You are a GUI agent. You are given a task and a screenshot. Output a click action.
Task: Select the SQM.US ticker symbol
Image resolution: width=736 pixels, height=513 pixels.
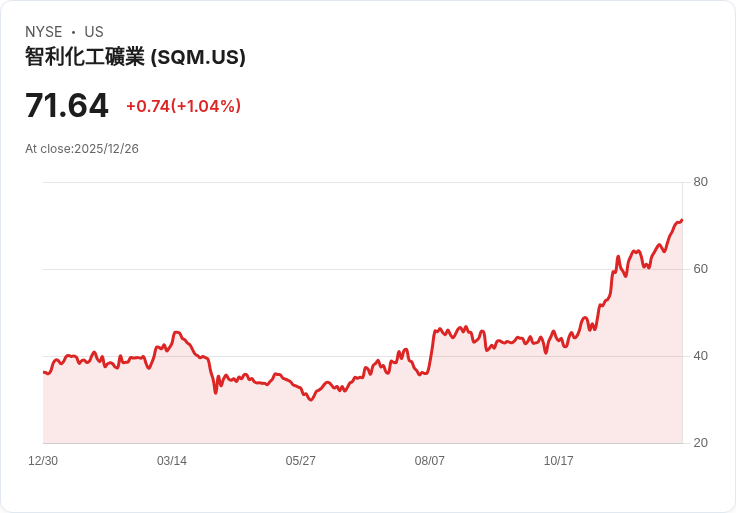point(198,57)
